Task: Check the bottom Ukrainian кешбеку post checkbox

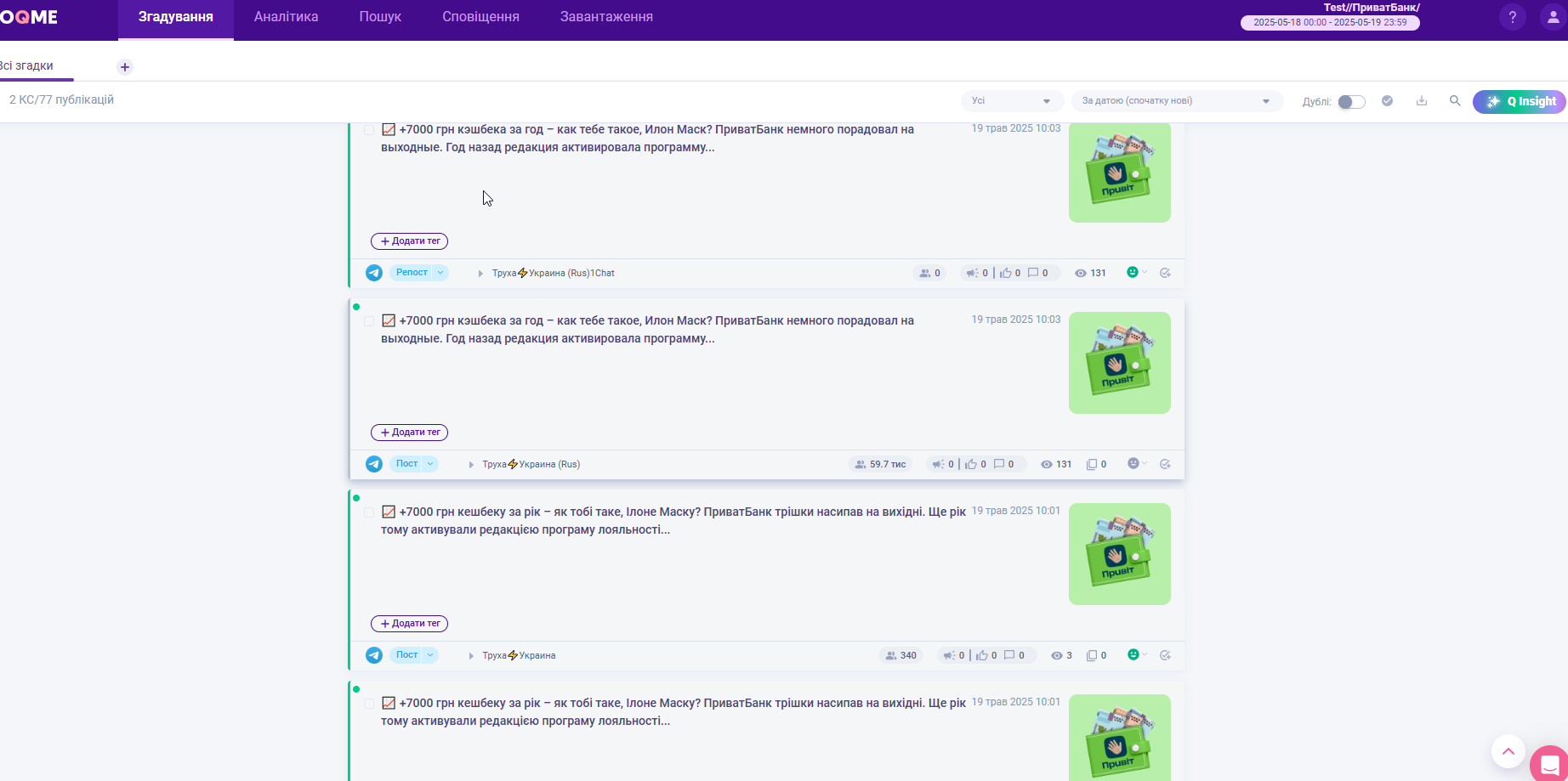Action: [x=369, y=704]
